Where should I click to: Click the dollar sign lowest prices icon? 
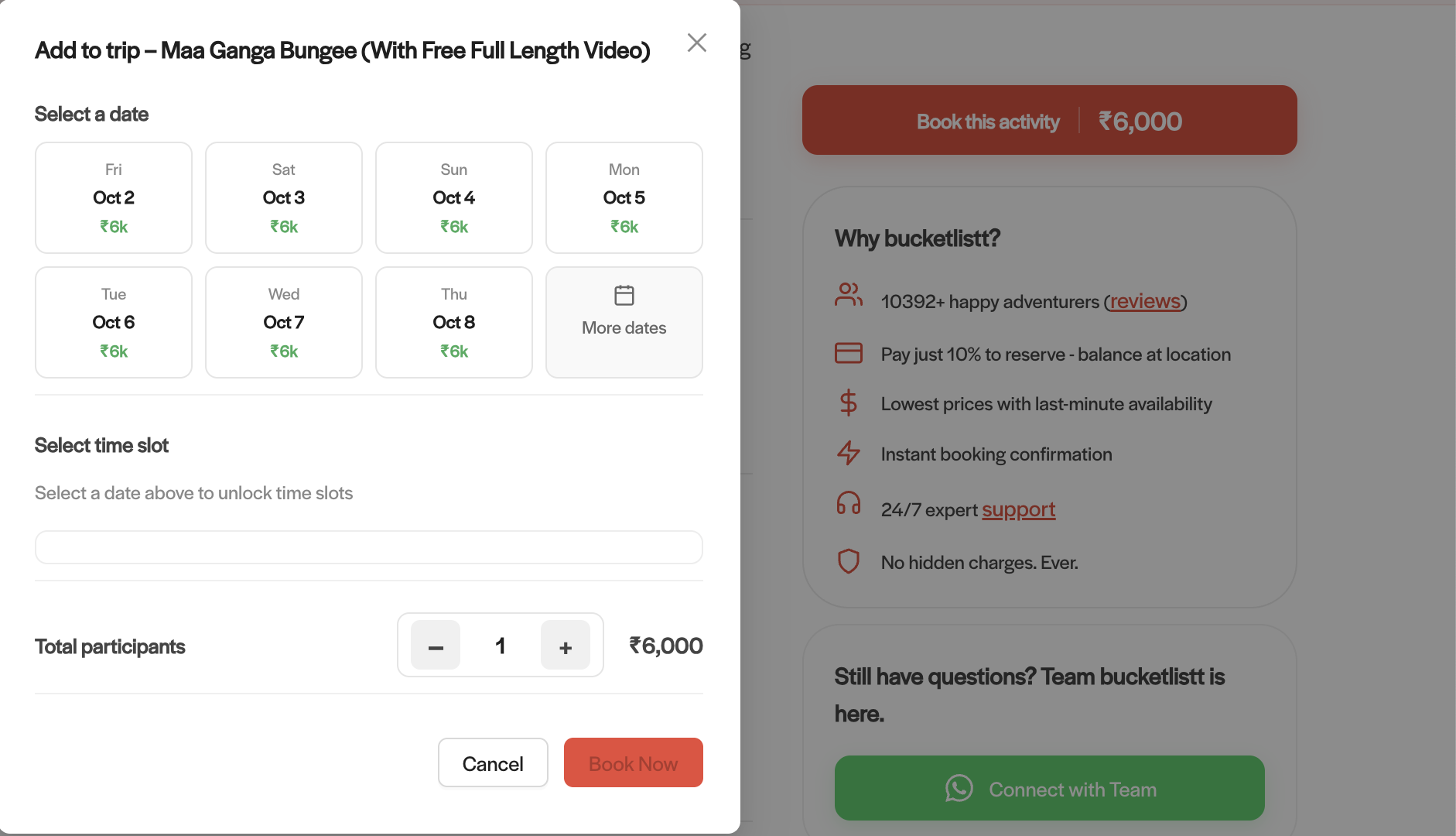pyautogui.click(x=849, y=403)
